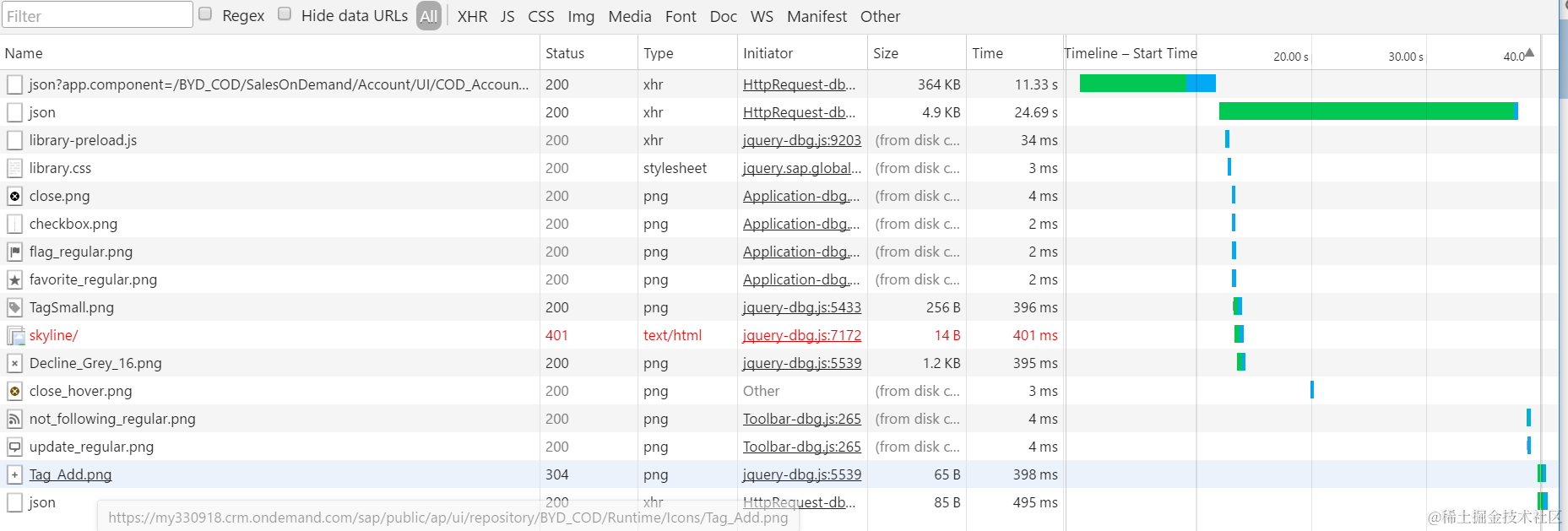
Task: Click the stylesheet icon for library.css
Action: click(14, 168)
